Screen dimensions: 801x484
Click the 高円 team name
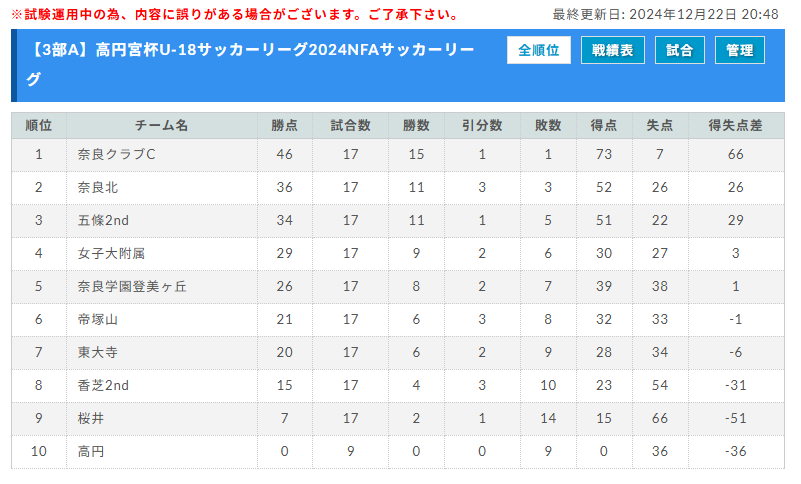pos(90,451)
